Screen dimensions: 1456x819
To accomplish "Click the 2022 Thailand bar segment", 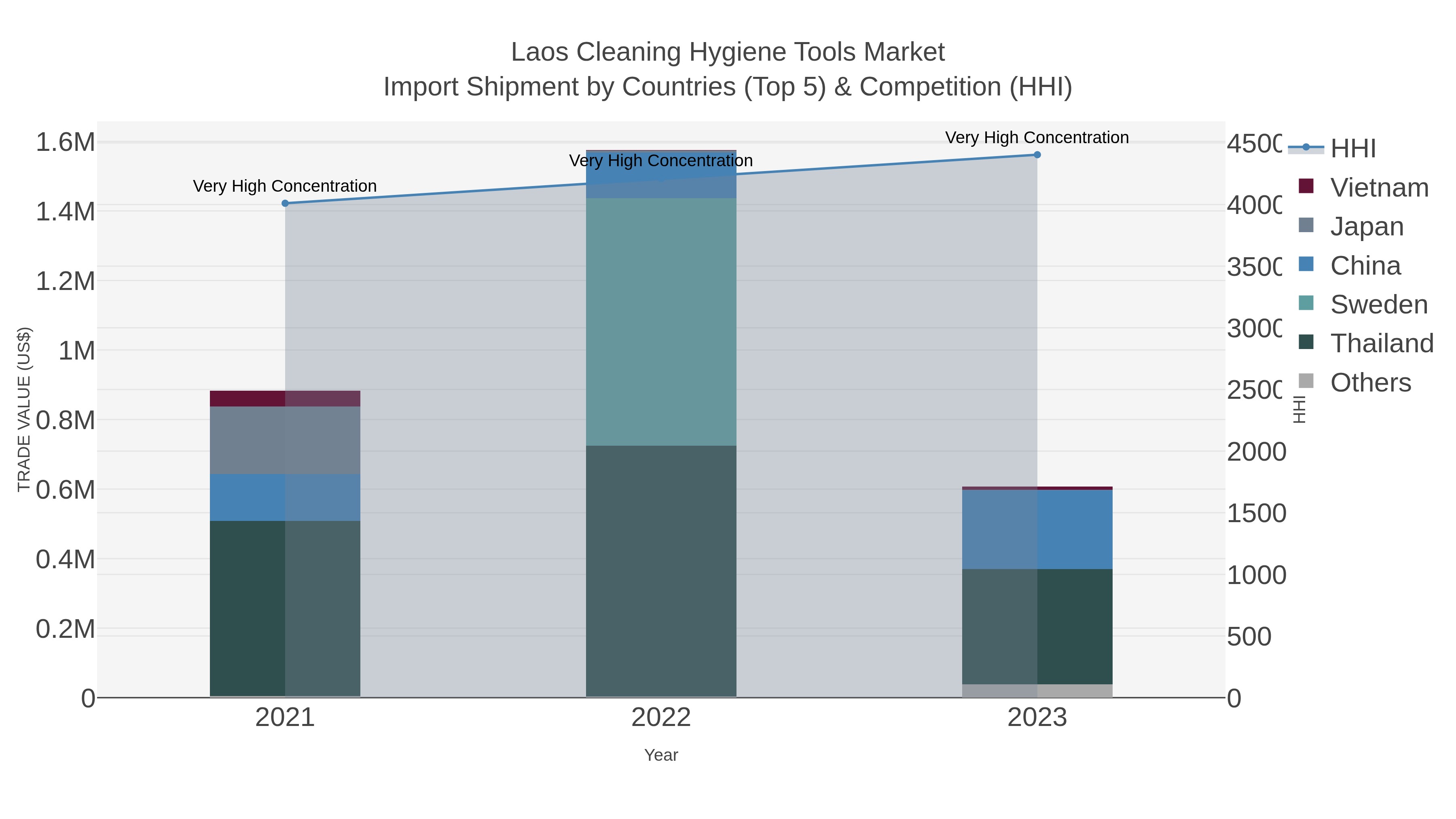I will (661, 571).
